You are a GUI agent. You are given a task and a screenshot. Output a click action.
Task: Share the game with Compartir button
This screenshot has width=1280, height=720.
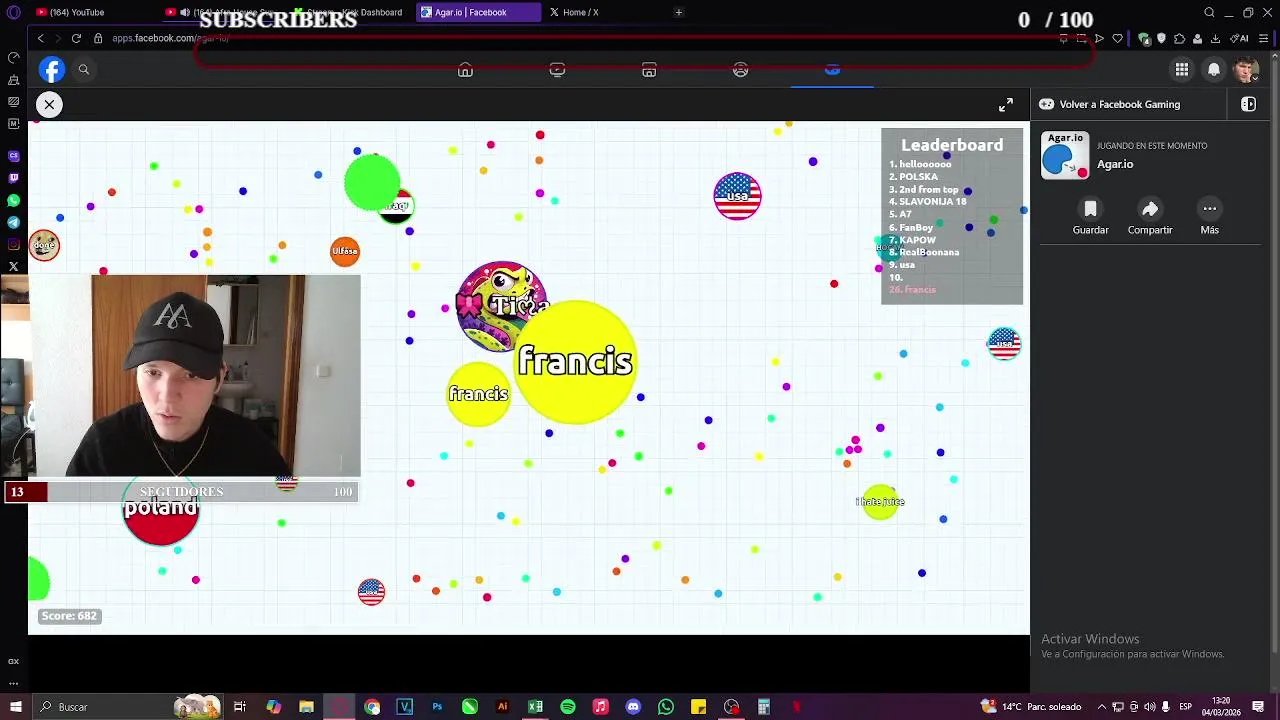(x=1150, y=216)
